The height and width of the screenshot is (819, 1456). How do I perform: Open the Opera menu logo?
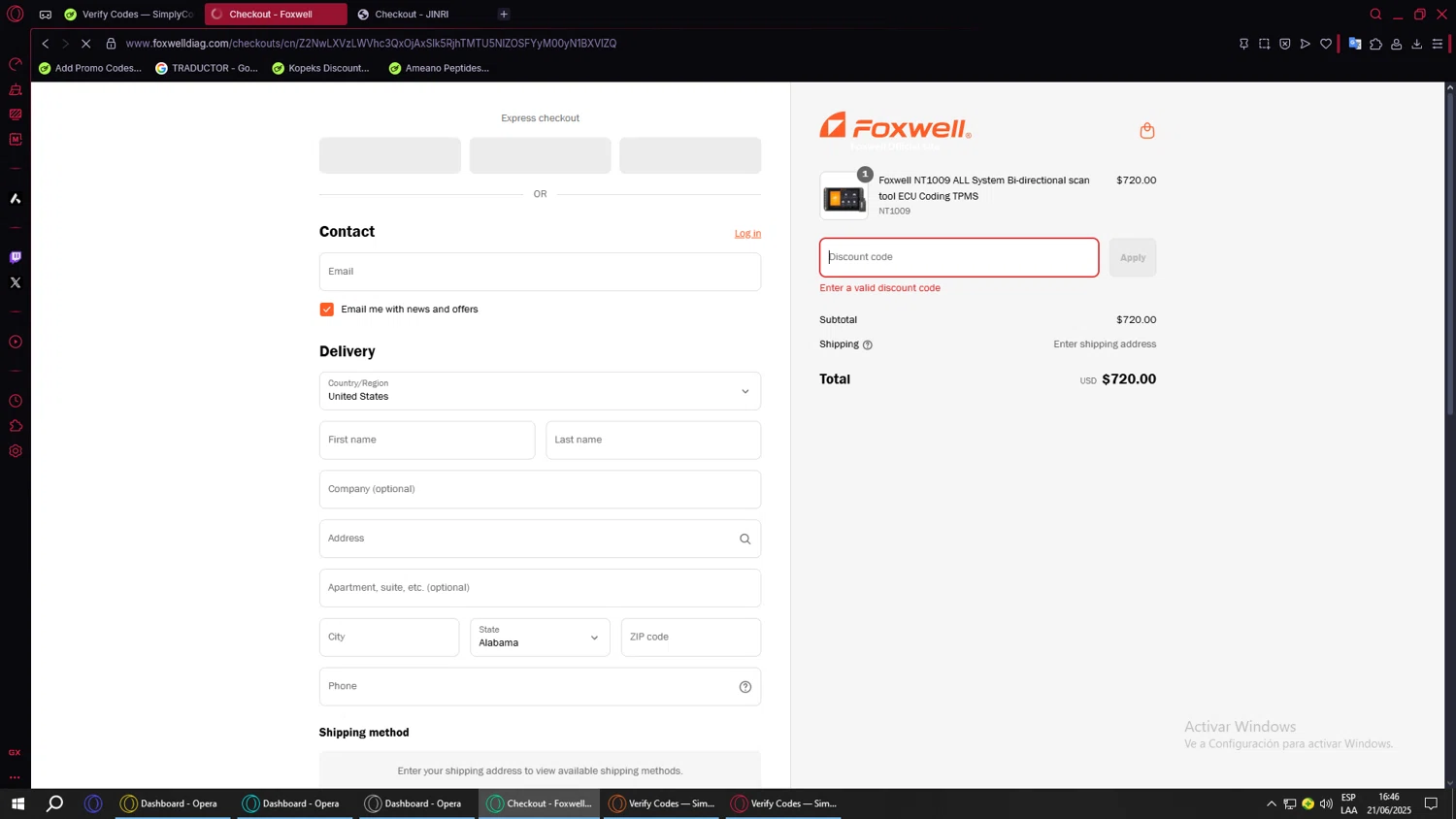click(x=15, y=14)
